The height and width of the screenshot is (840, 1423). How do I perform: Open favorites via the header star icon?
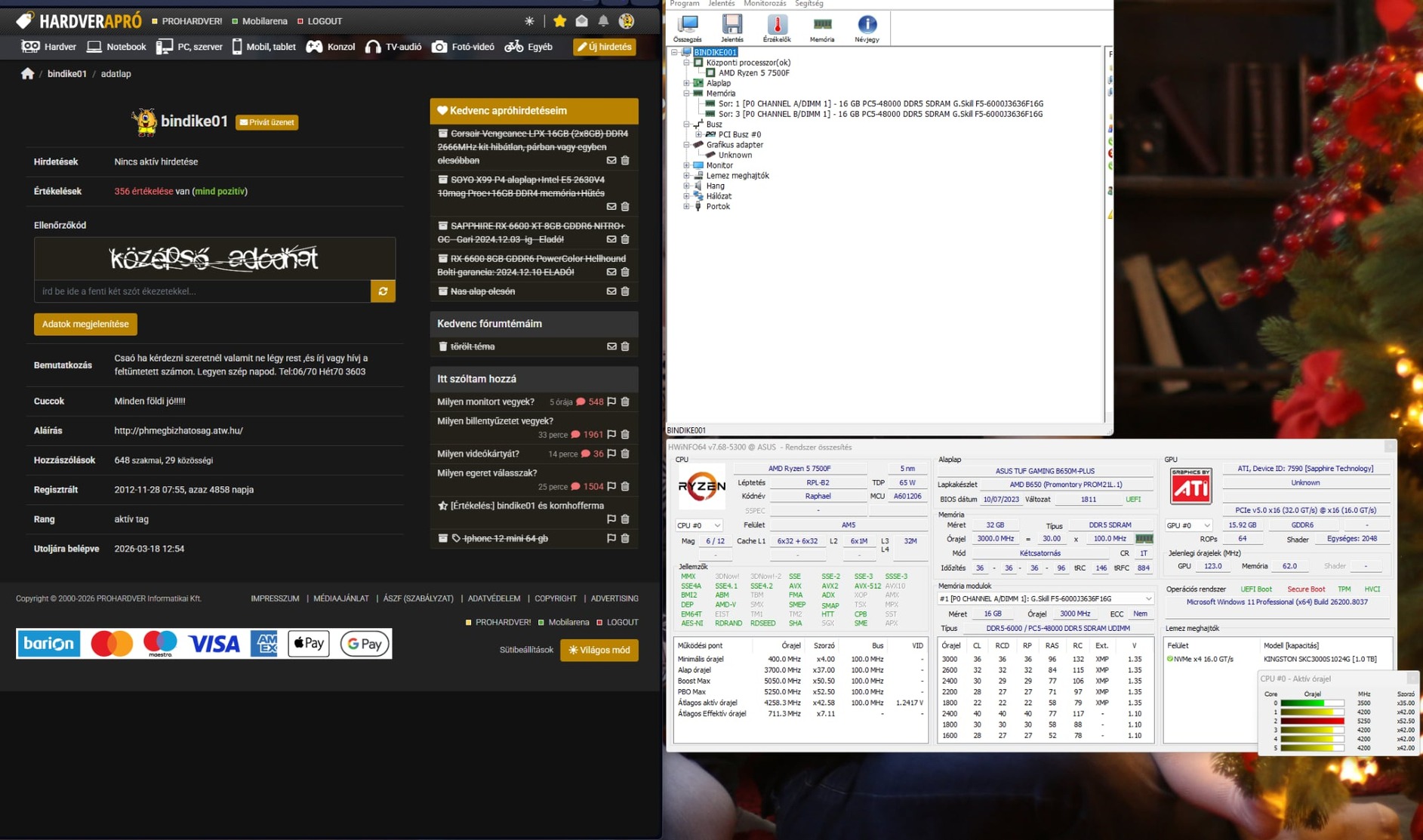[559, 21]
